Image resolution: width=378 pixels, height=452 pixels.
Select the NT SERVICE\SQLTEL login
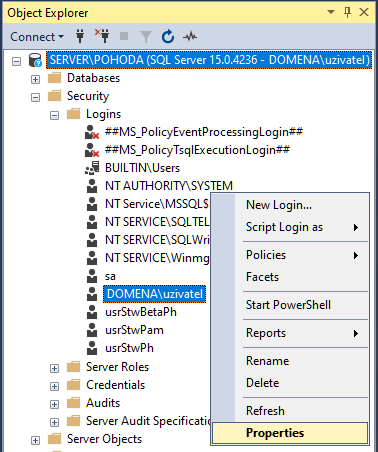tap(157, 222)
